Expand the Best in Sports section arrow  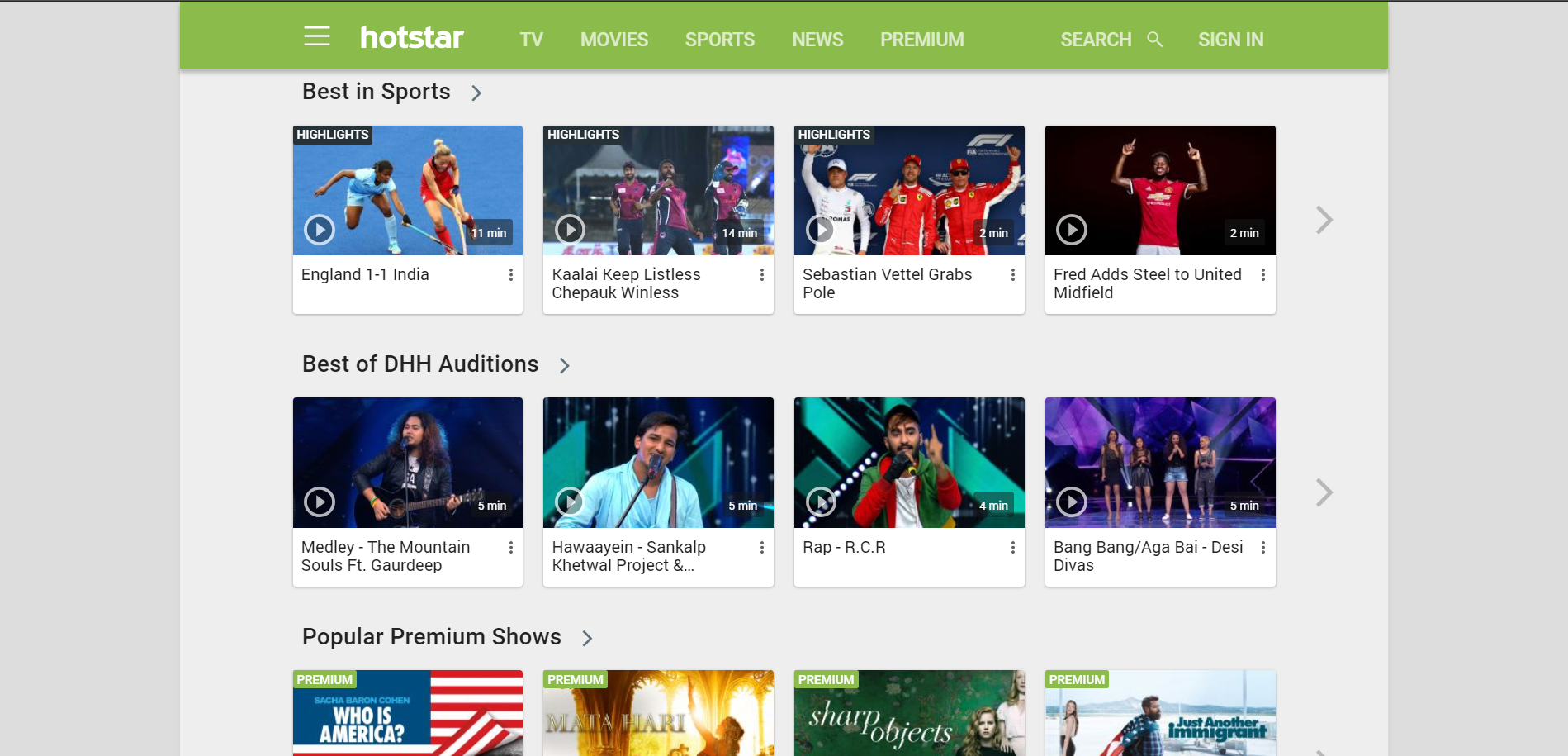pos(476,93)
